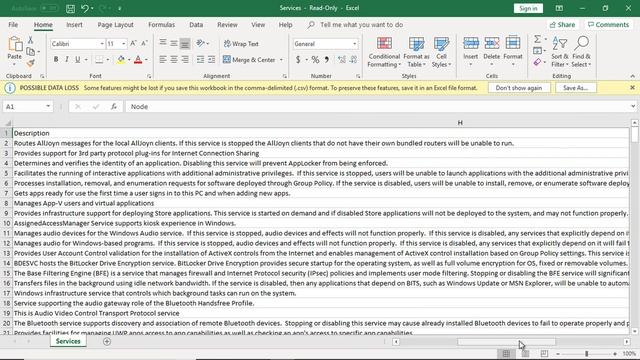
Task: Click the Undo arrow icon
Action: 84,8
